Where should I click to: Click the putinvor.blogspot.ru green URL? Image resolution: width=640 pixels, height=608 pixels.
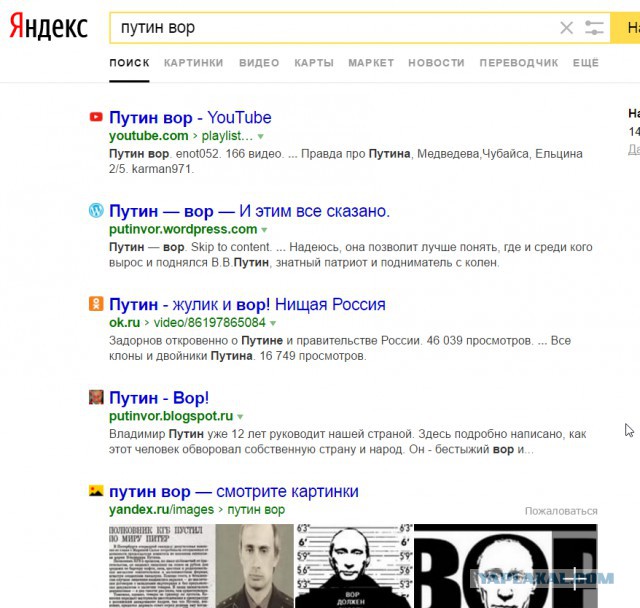pyautogui.click(x=171, y=416)
